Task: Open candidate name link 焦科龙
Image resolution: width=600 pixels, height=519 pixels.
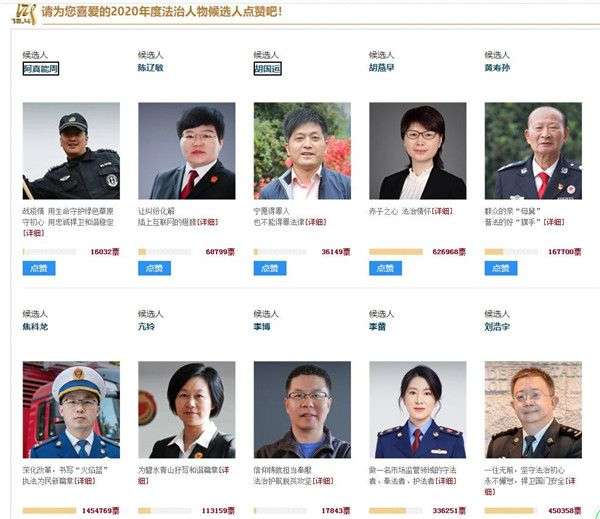Action: pyautogui.click(x=35, y=326)
